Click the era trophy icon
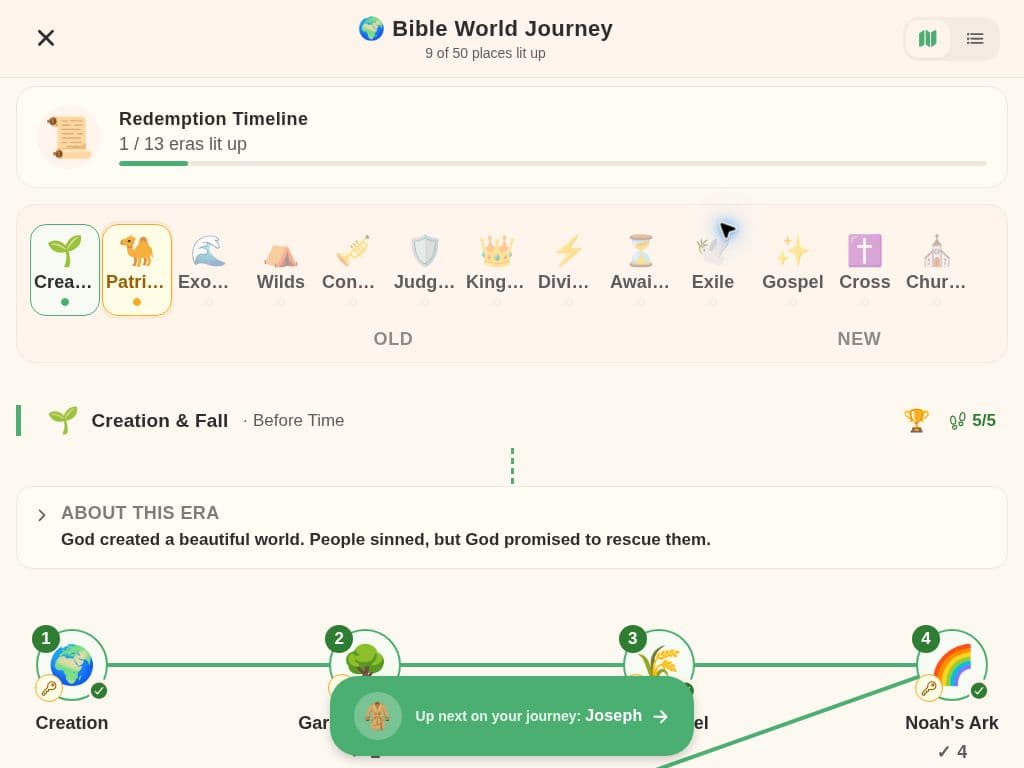This screenshot has height=768, width=1024. click(916, 421)
